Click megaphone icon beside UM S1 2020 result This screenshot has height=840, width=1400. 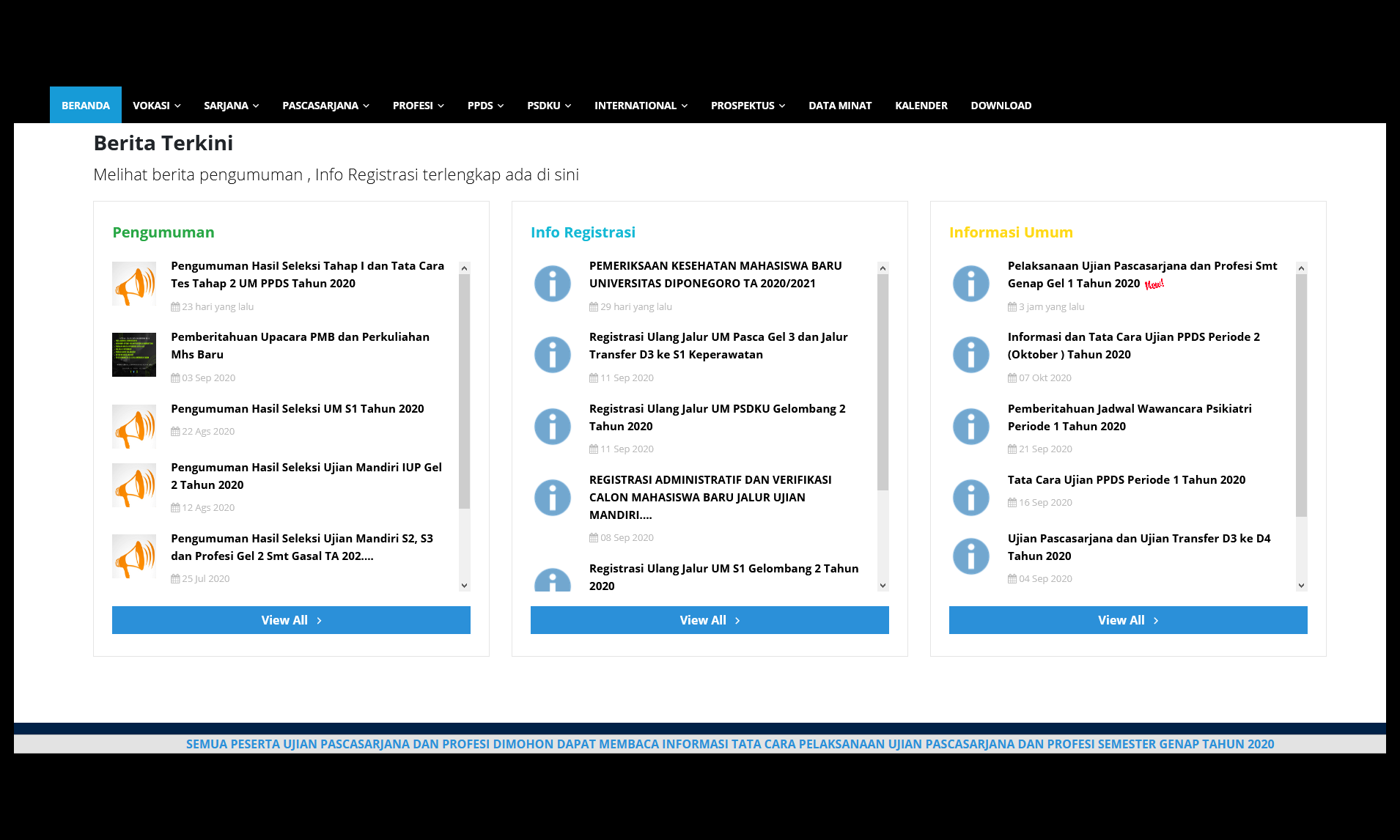[133, 427]
